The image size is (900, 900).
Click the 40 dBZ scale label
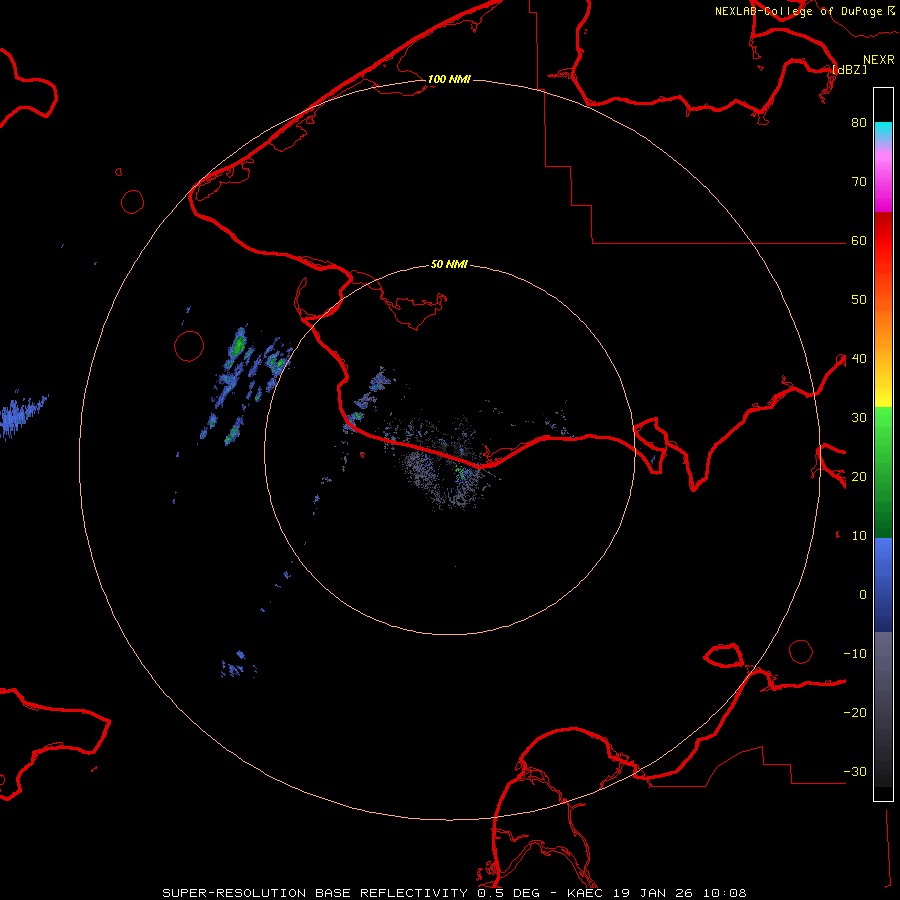tap(859, 359)
